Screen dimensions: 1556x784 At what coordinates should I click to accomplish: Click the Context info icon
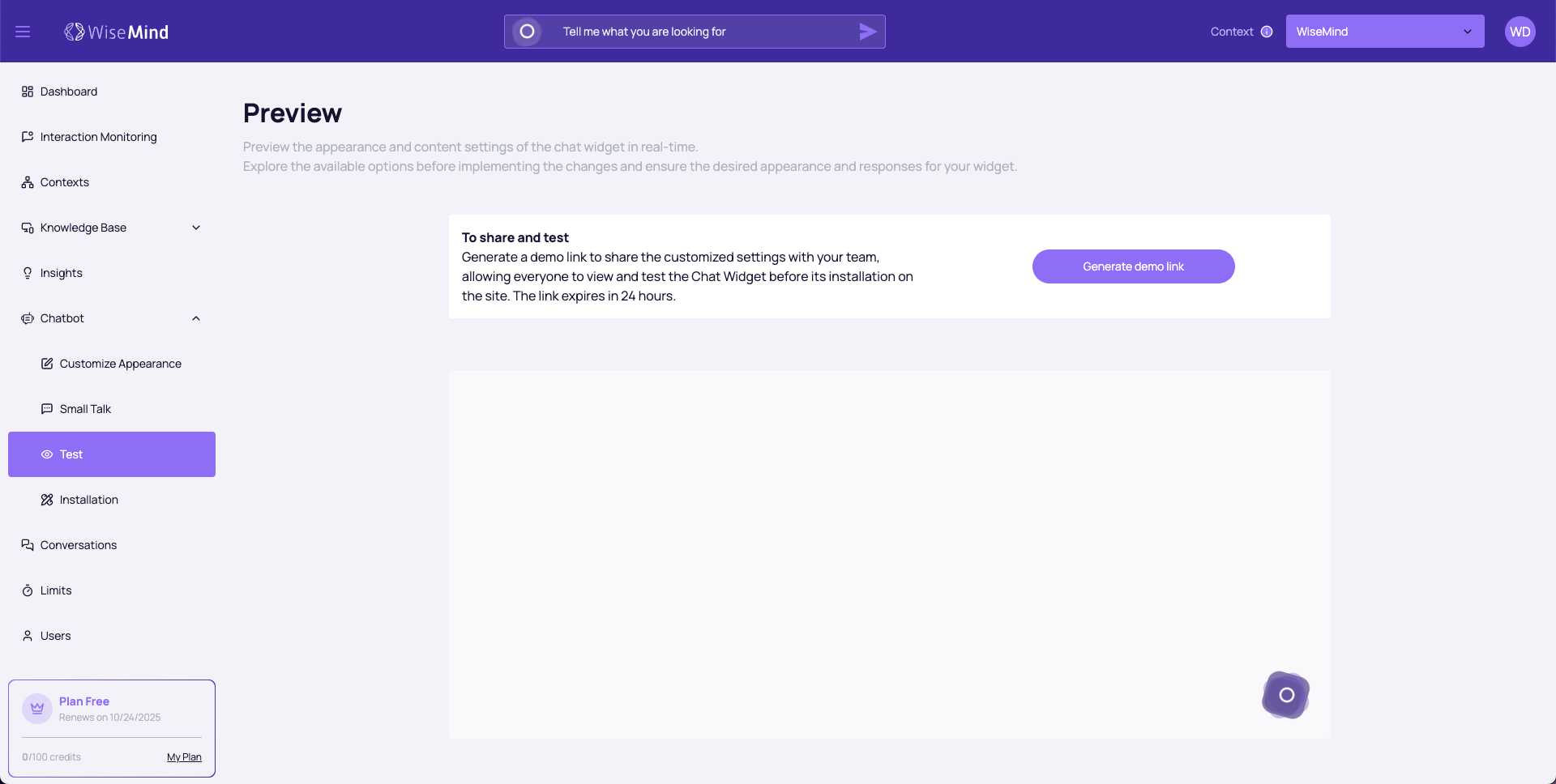(1267, 32)
